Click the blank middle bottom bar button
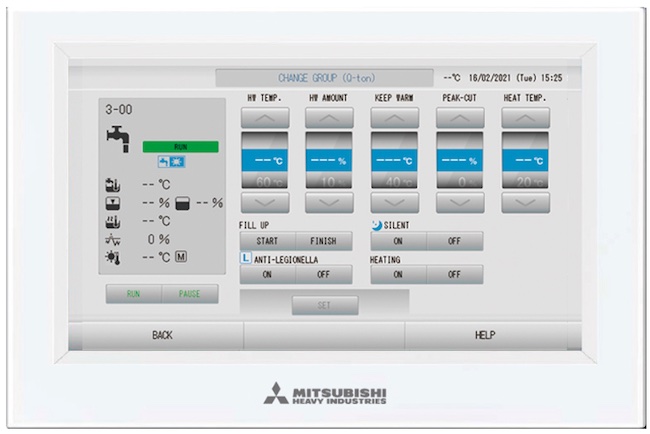This screenshot has height=434, width=650. point(324,335)
